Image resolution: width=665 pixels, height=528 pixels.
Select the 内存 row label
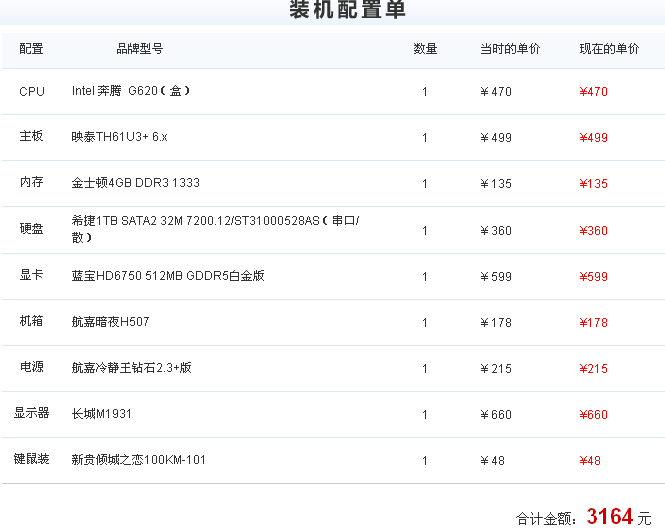point(31,182)
